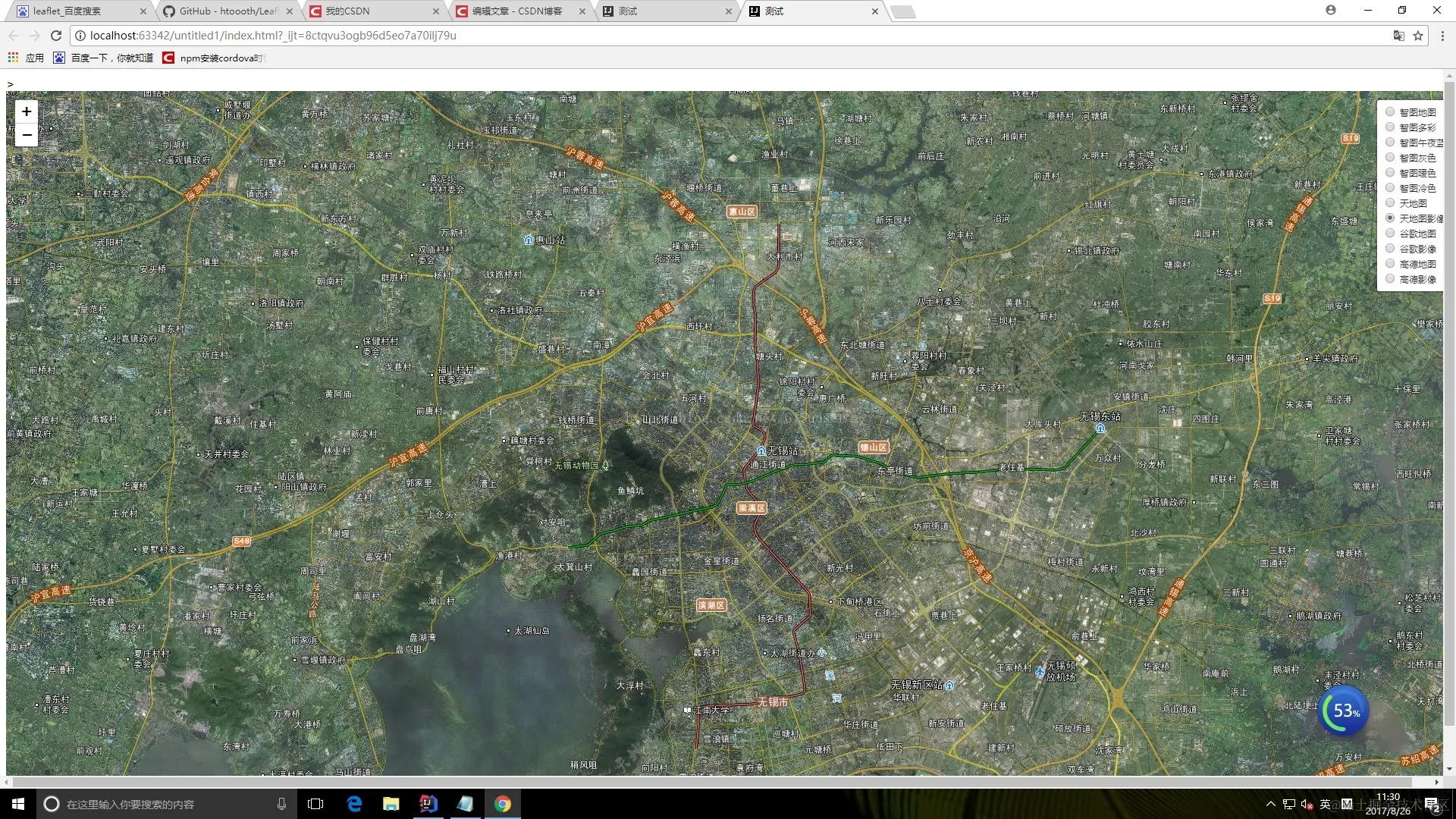Open Windows Task View from the taskbar
The image size is (1456, 819).
click(315, 804)
